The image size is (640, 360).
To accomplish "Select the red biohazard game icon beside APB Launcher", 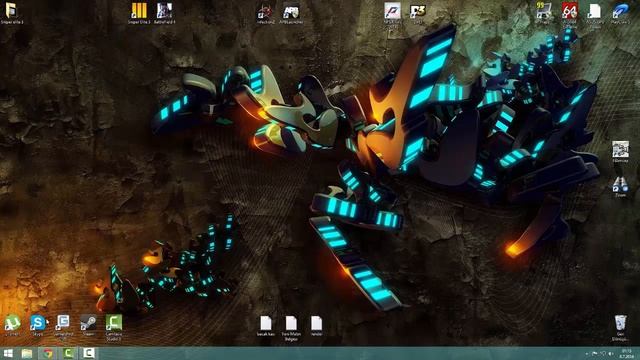I will click(265, 12).
